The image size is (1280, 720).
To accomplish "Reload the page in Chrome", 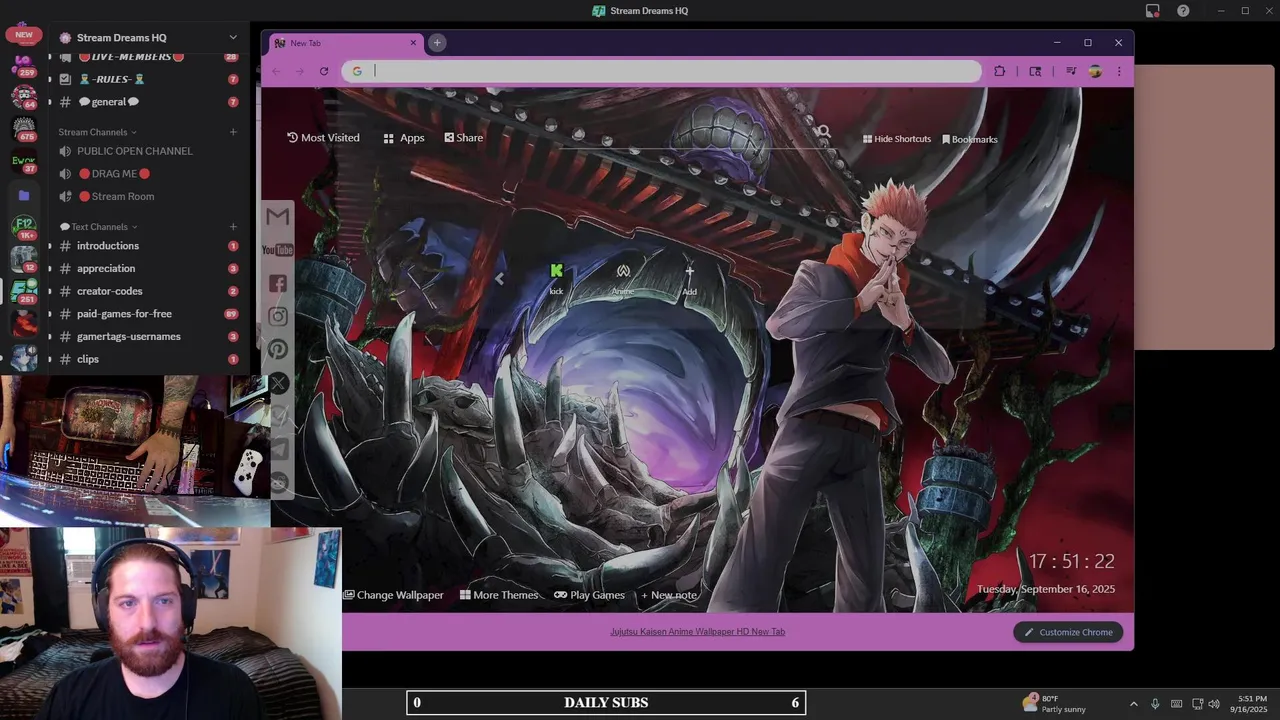I will [323, 71].
